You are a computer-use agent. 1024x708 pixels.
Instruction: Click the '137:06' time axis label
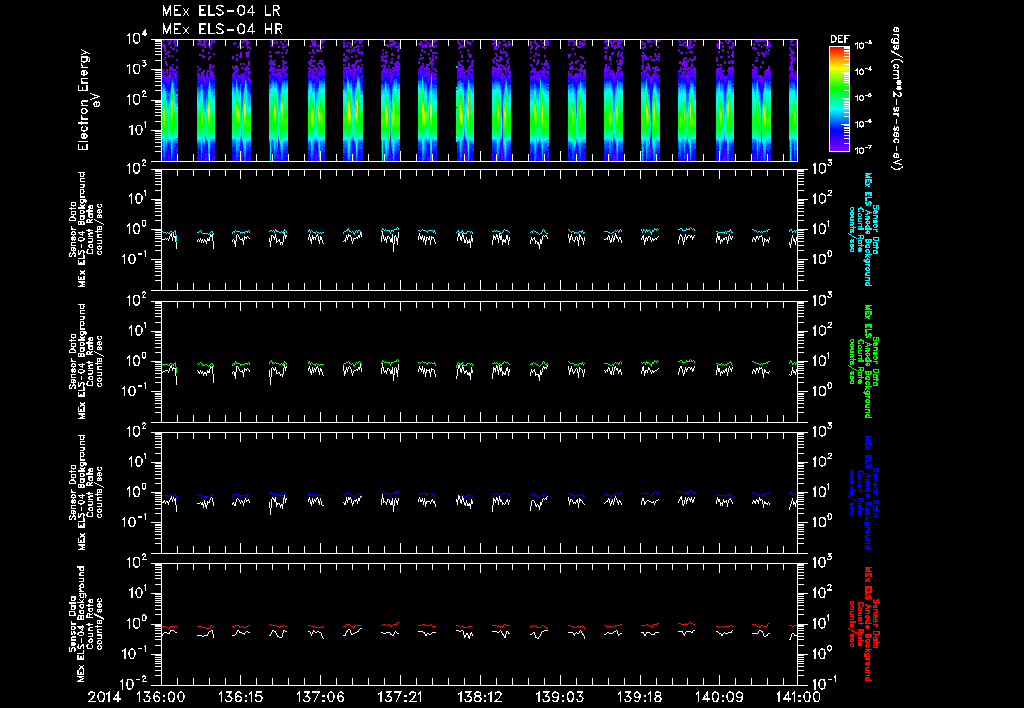(320, 698)
